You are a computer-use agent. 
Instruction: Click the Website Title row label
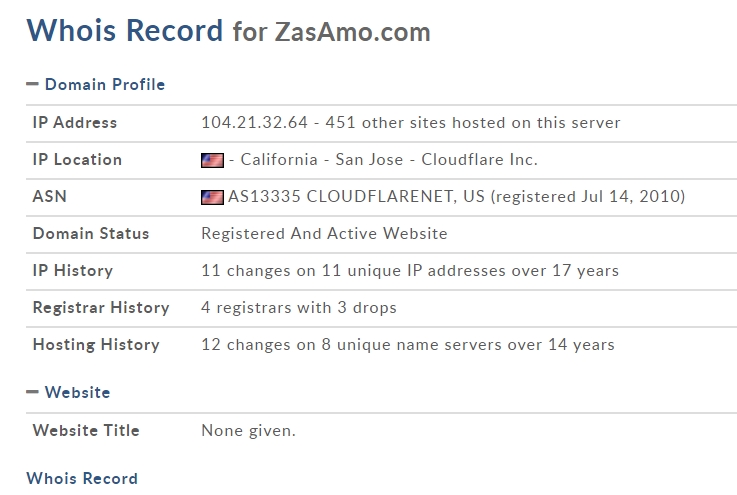86,431
